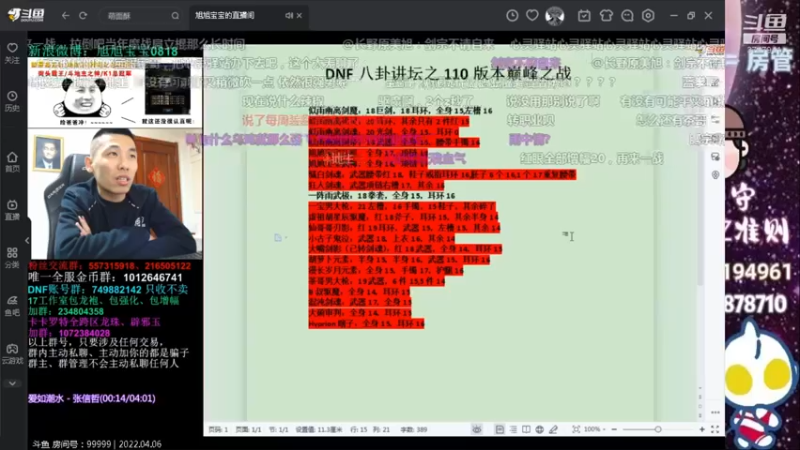Click the 房管 label on right banner
The height and width of the screenshot is (450, 800).
(x=768, y=61)
